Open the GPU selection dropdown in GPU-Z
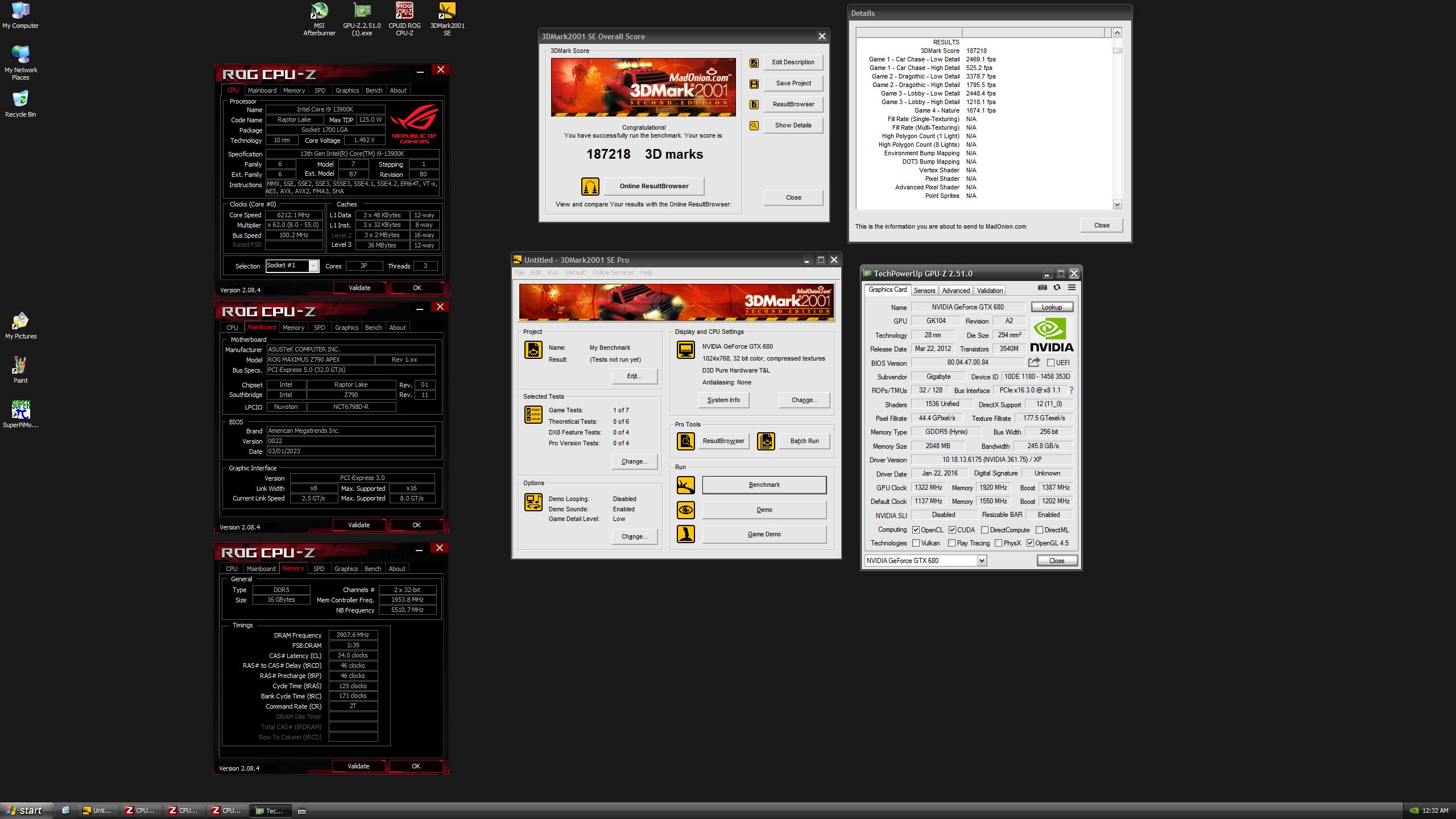The height and width of the screenshot is (819, 1456). pyautogui.click(x=982, y=561)
